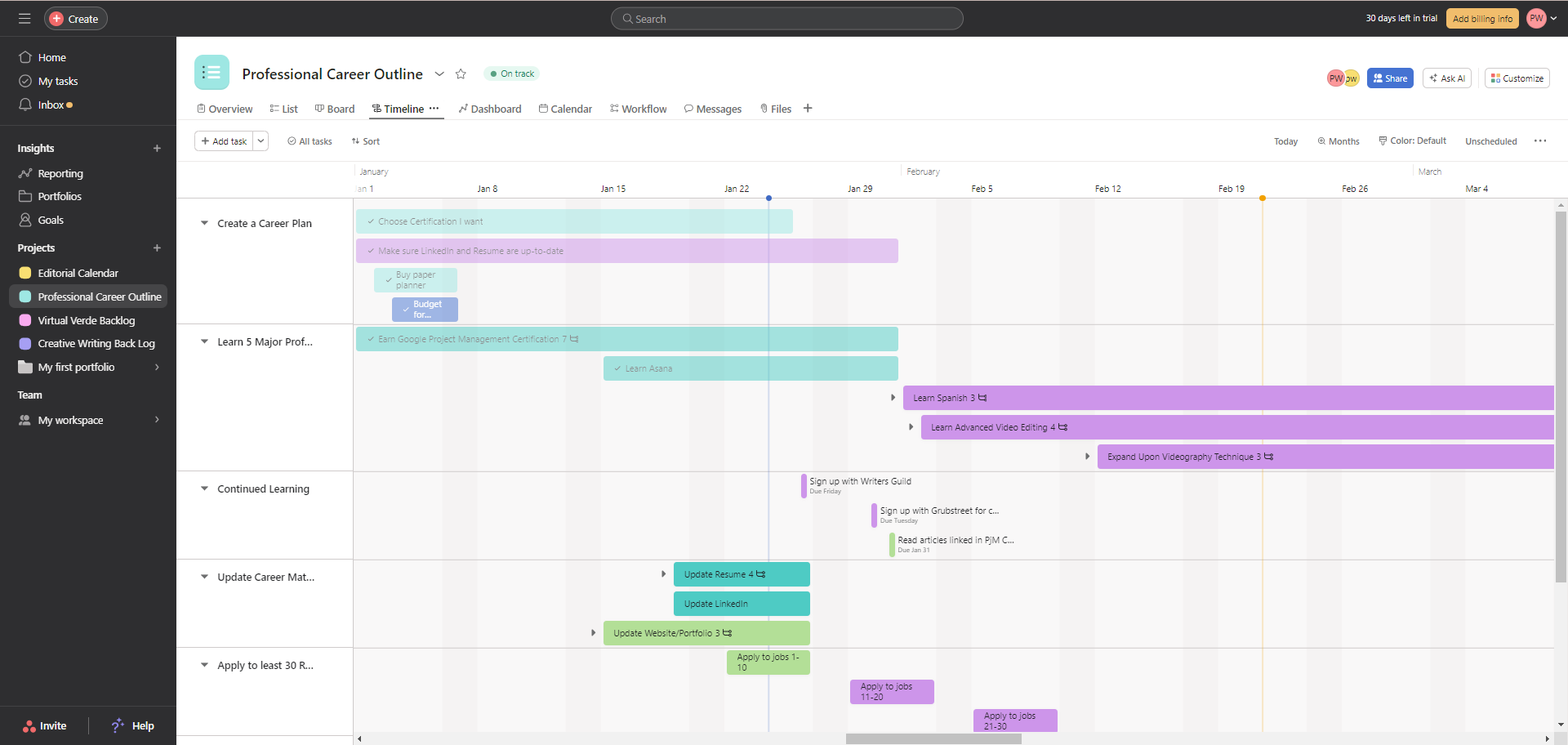1568x745 pixels.
Task: Open Editorial Calendar project
Action: click(x=78, y=273)
